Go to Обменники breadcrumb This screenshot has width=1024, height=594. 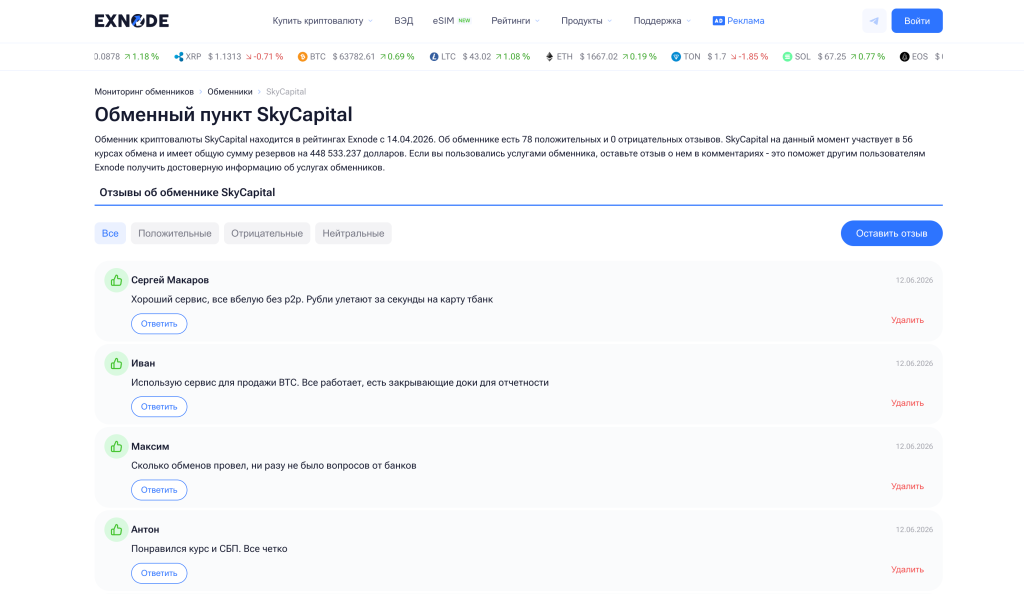tap(230, 91)
